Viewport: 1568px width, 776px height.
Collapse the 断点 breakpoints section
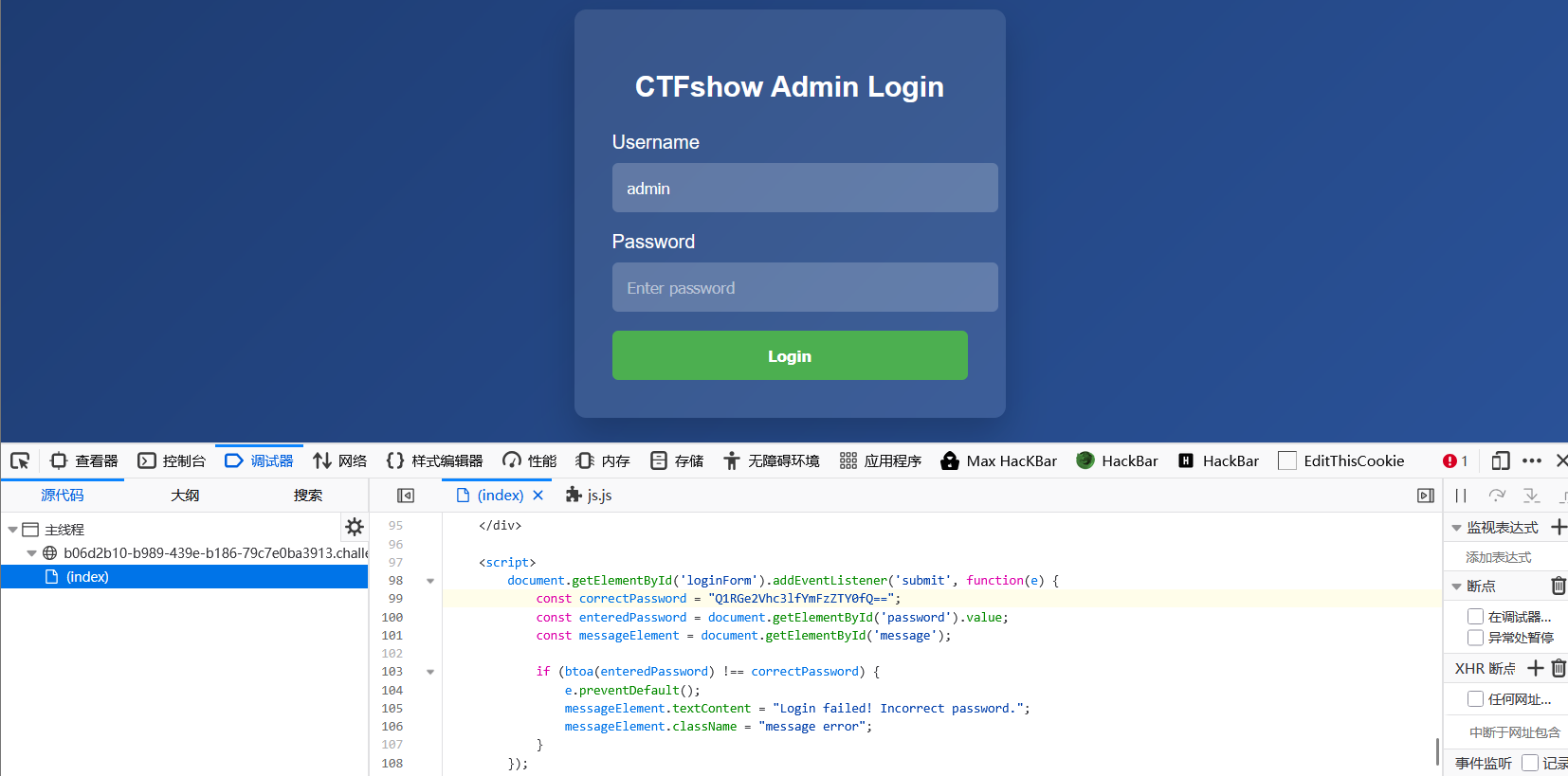1457,587
